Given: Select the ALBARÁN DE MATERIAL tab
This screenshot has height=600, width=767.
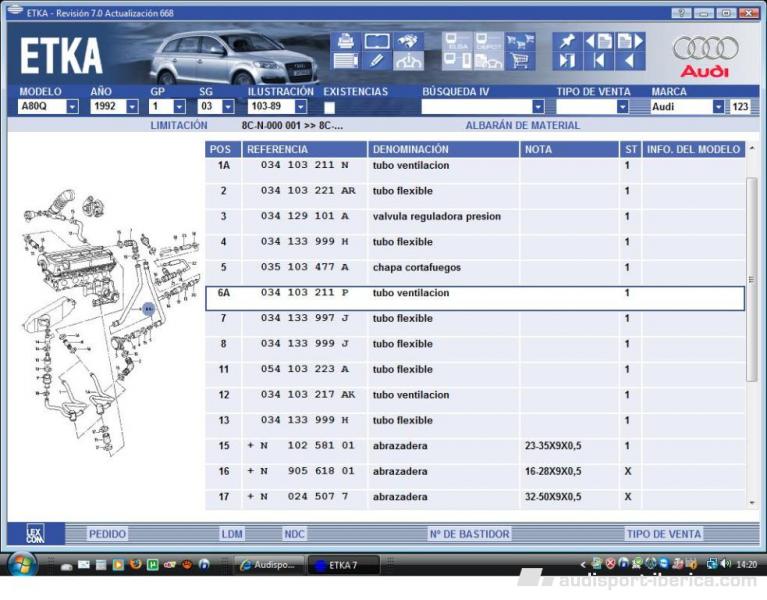Looking at the screenshot, I should click(x=522, y=126).
